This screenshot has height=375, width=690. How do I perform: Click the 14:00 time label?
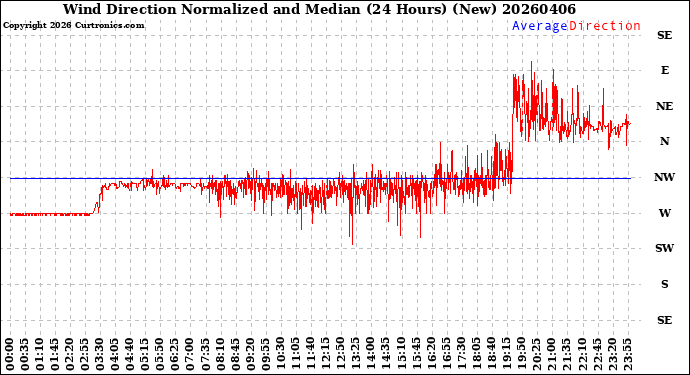[x=370, y=354]
